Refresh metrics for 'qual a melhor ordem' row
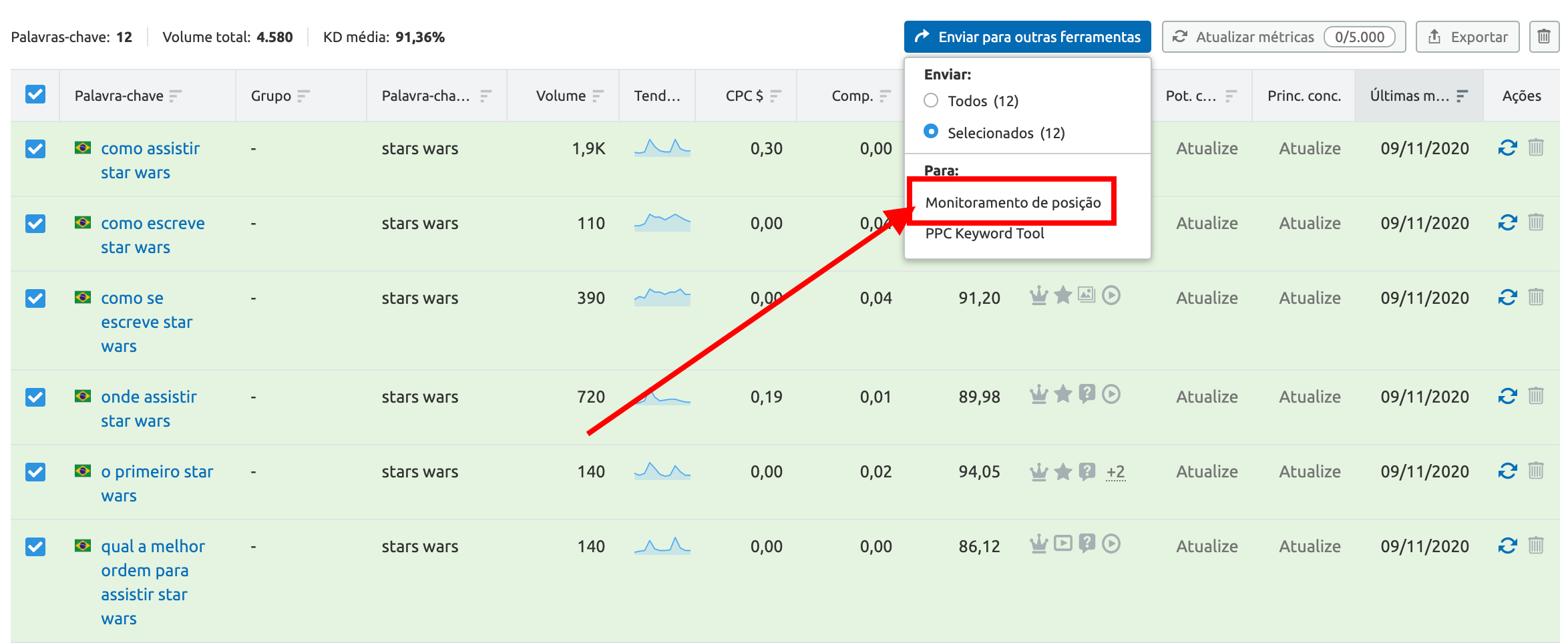 (x=1507, y=546)
